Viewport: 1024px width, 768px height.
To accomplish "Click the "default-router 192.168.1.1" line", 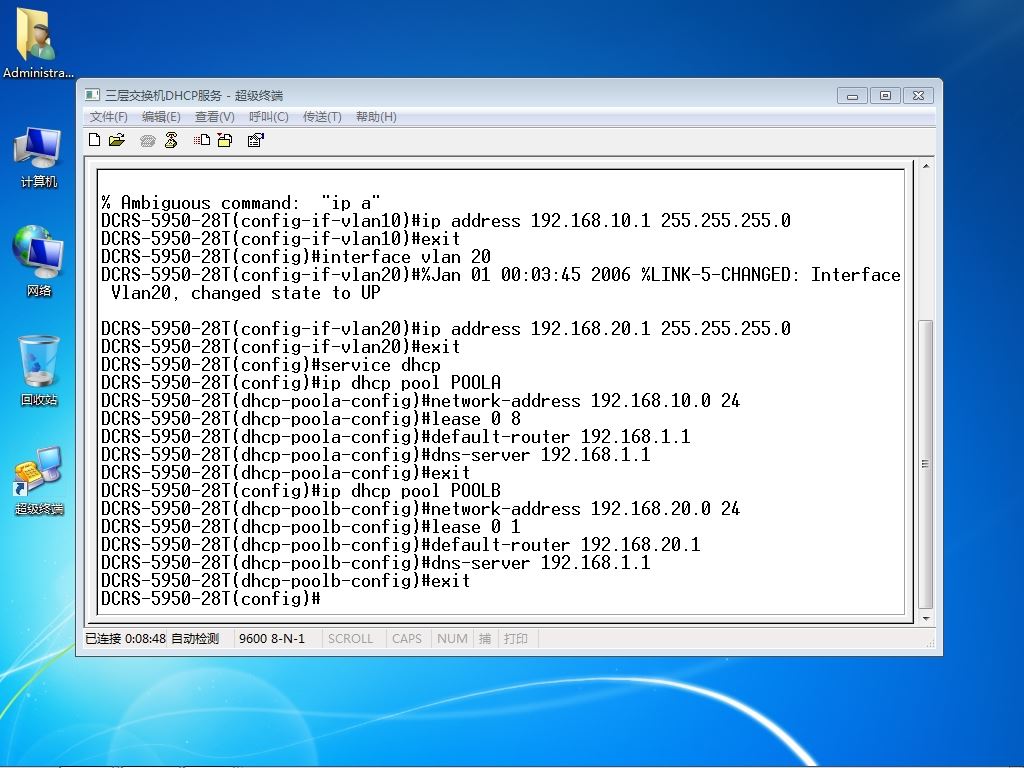I will 396,436.
